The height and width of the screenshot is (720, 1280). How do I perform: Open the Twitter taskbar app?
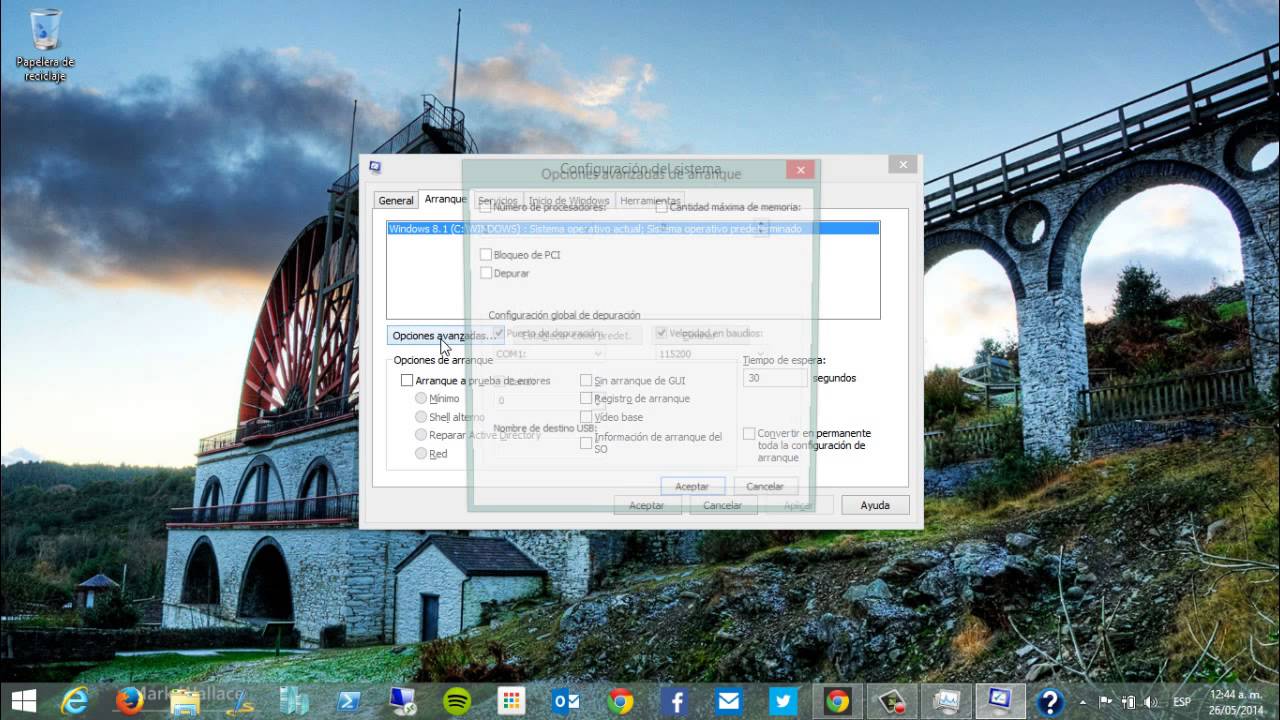coord(783,701)
